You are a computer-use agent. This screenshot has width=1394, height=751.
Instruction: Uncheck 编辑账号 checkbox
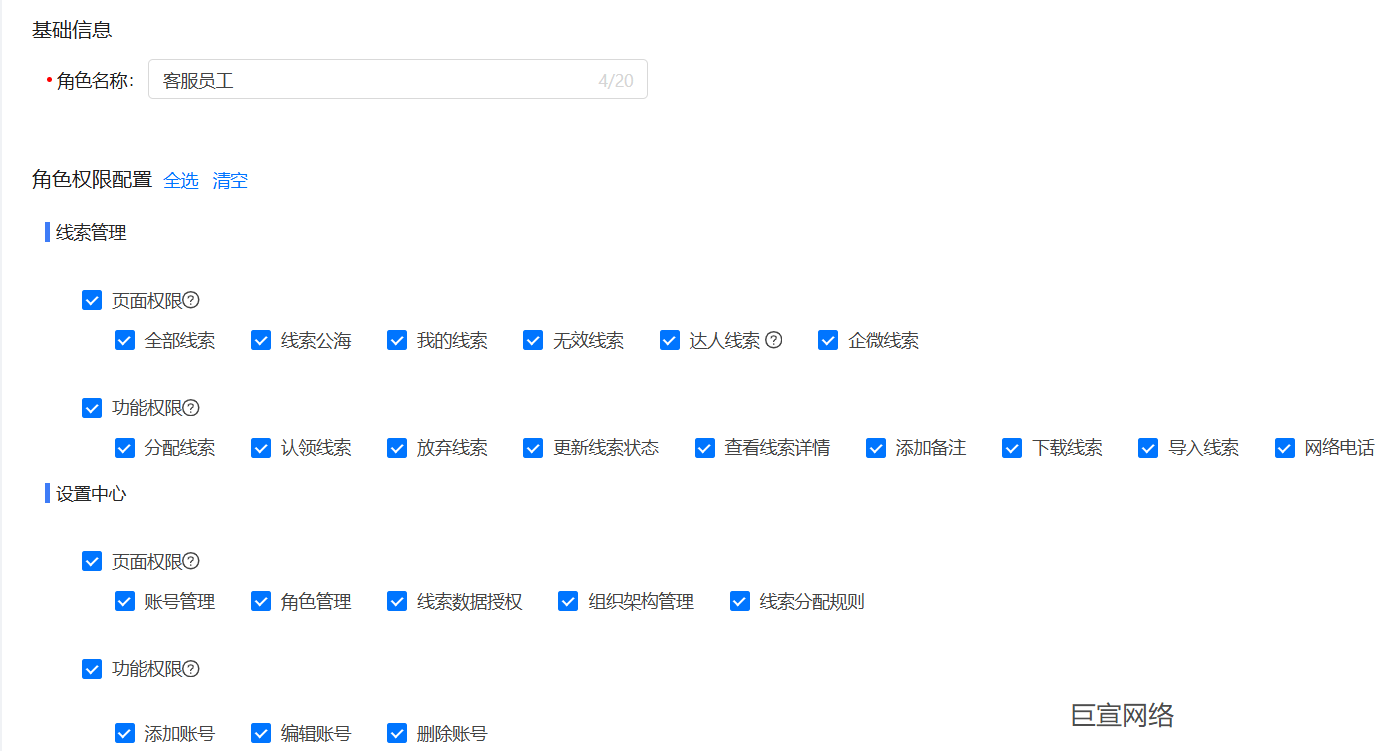[x=261, y=733]
